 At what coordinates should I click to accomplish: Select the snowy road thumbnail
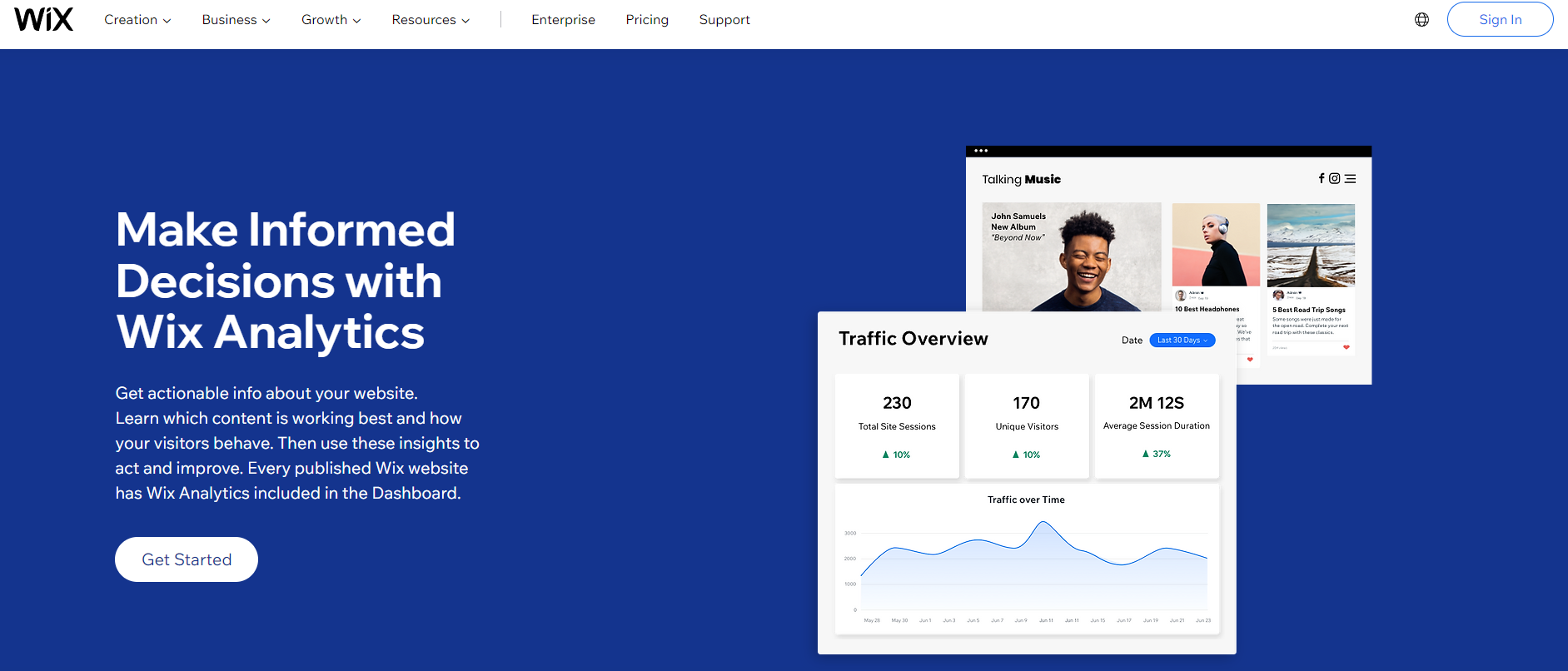point(1311,245)
